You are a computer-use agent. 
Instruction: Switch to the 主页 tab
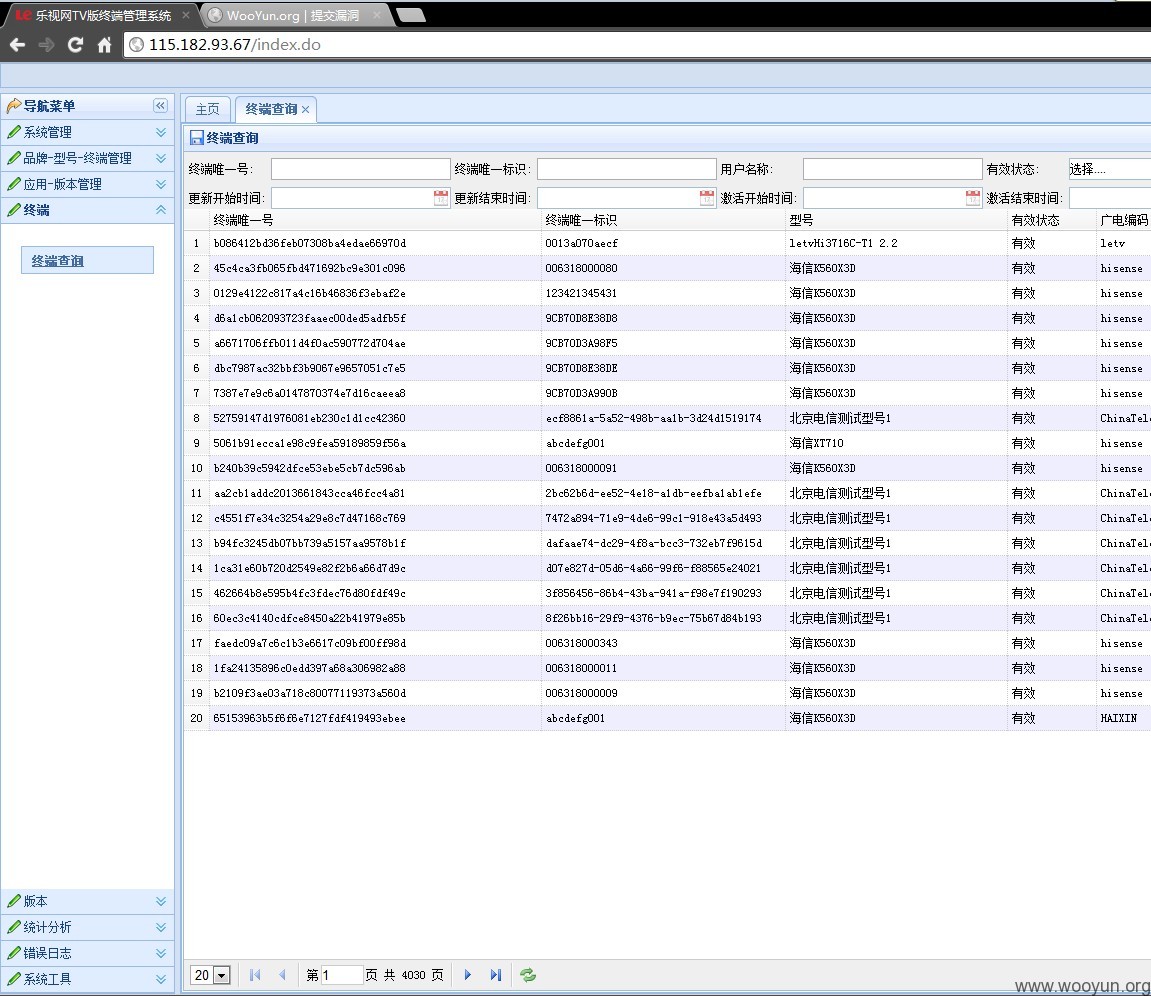(207, 109)
